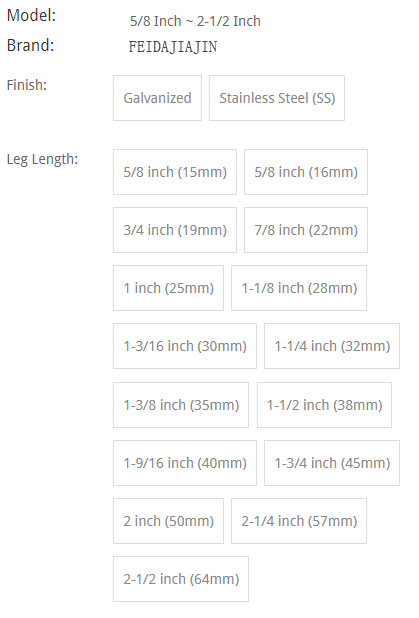Click the FEIDAJIAJIN brand name
Screen dimensions: 419x618
pos(173,47)
